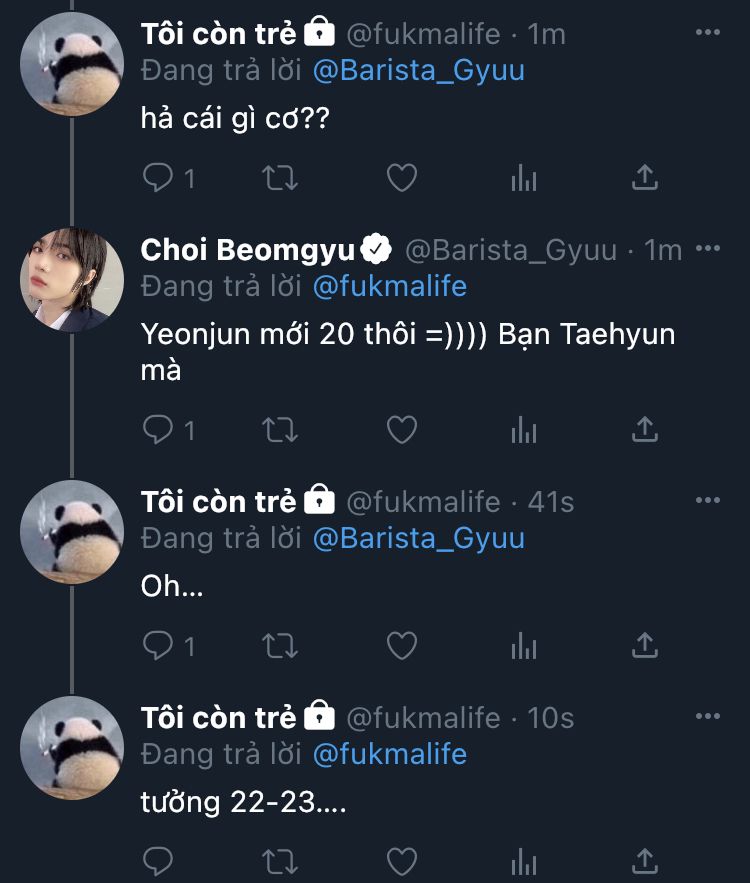Share the "hả cái gì cơ??" tweet

tap(646, 179)
